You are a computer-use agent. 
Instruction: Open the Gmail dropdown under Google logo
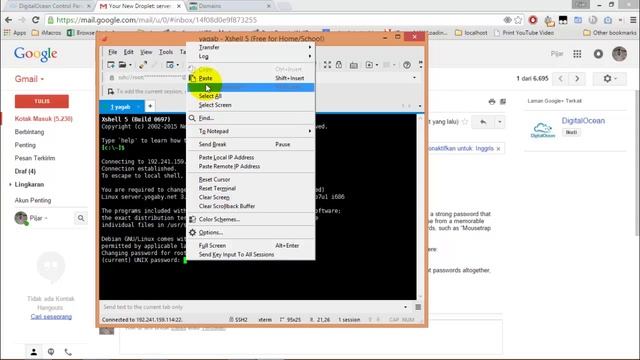tap(29, 79)
